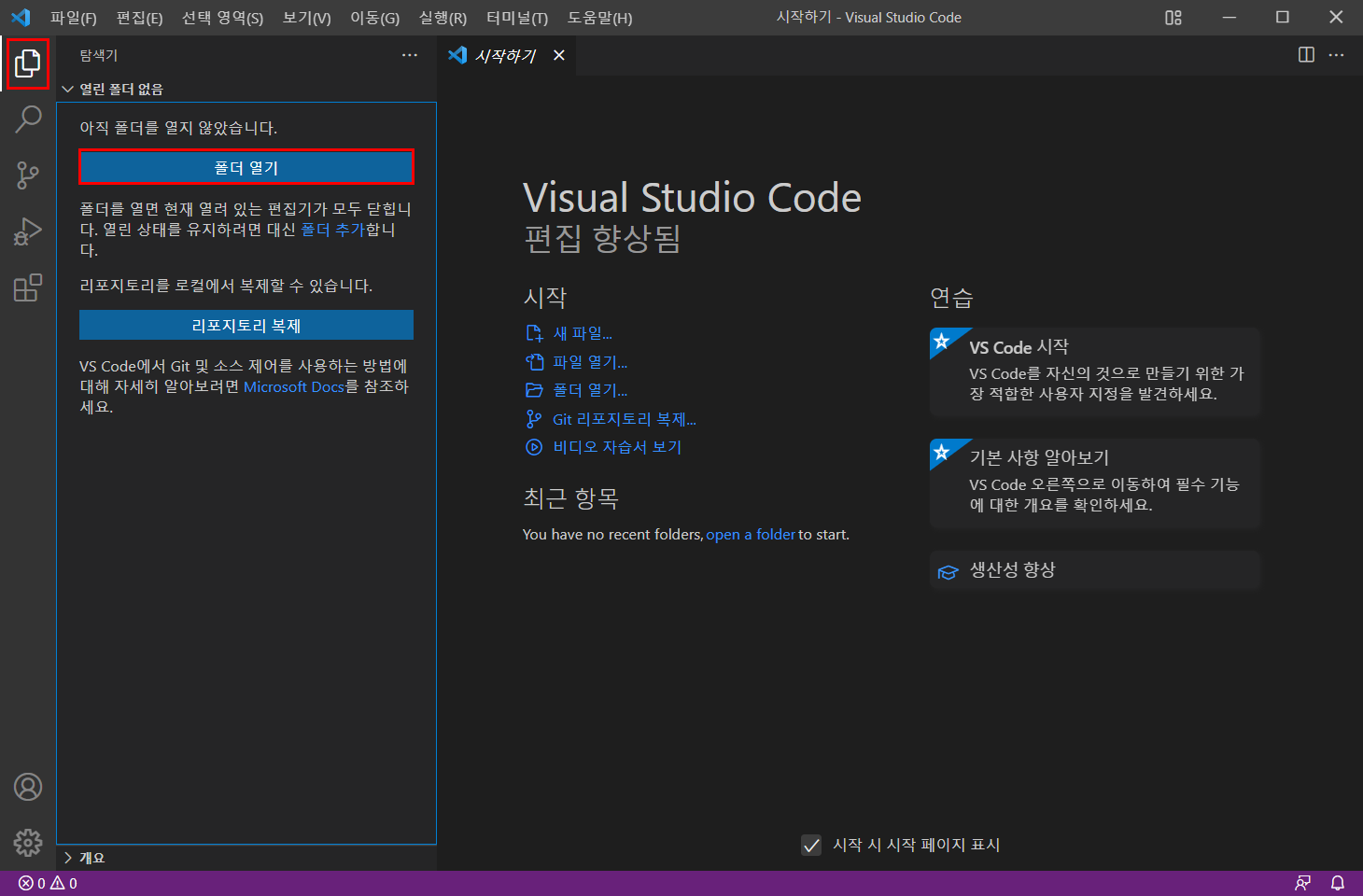Click the errors and warnings status indicator

[x=48, y=883]
